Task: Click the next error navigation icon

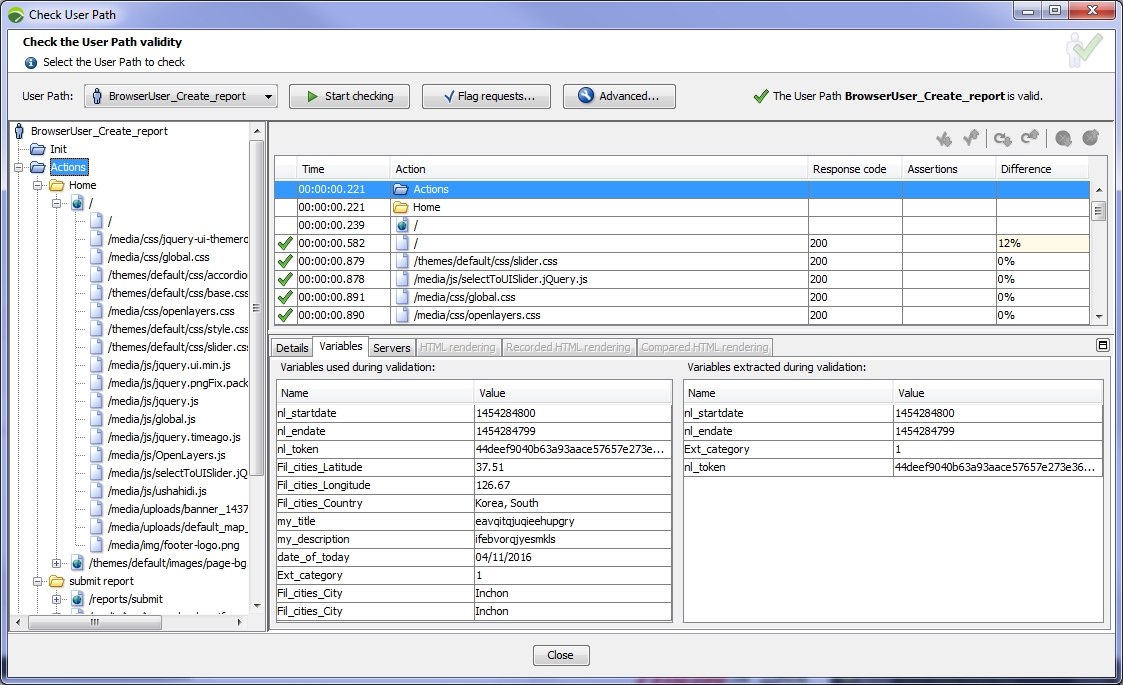Action: click(x=1063, y=138)
